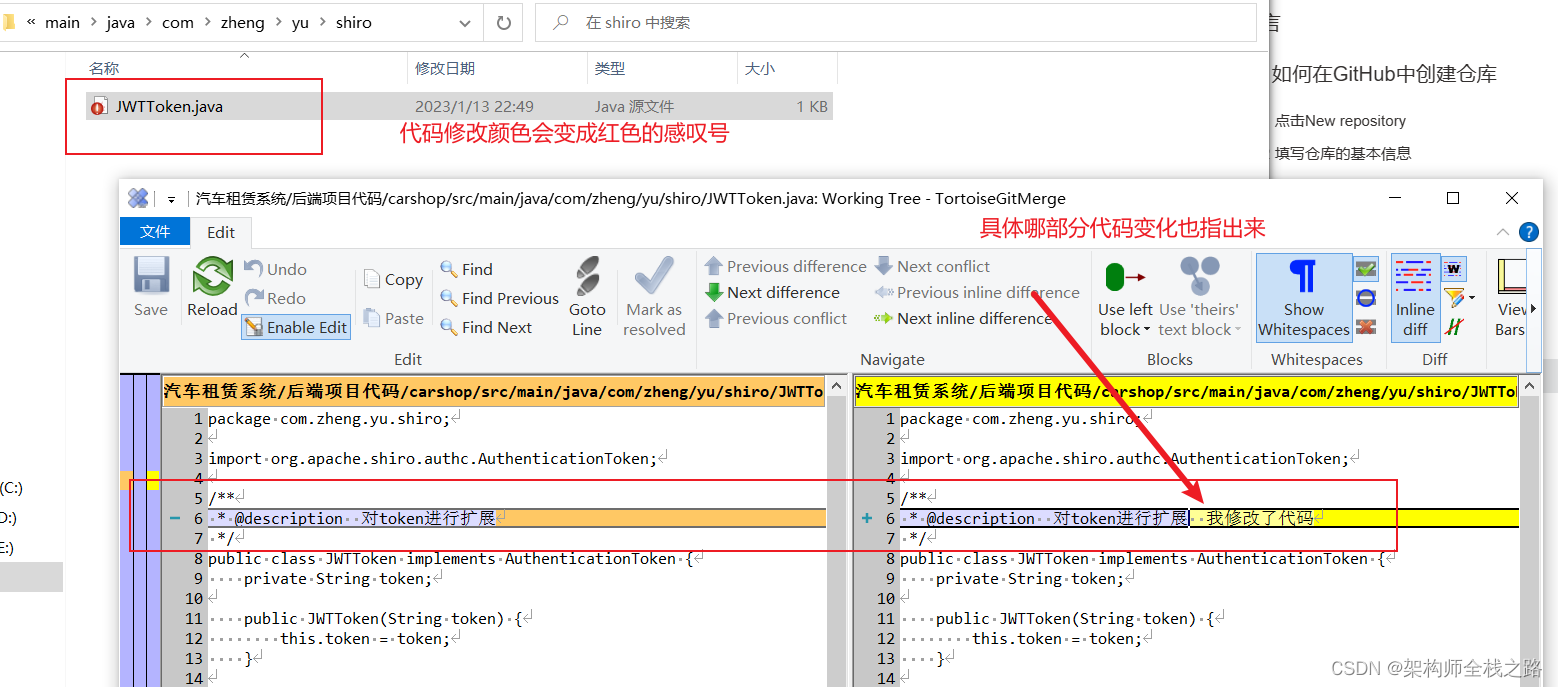Sort Explorer by 修改日期 column
Viewport: 1558px width, 687px height.
(x=445, y=68)
